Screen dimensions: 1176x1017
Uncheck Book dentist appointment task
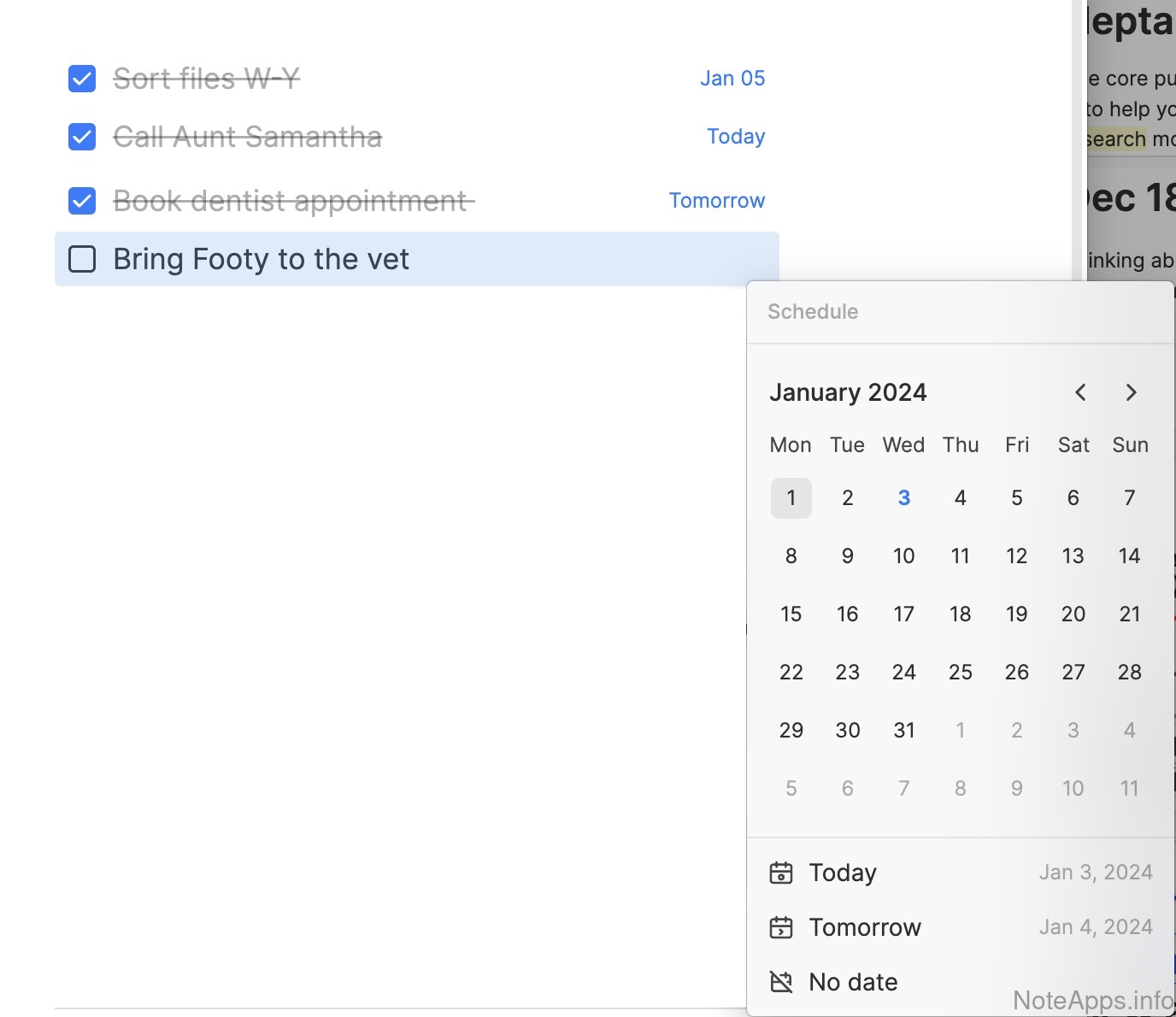(x=82, y=201)
